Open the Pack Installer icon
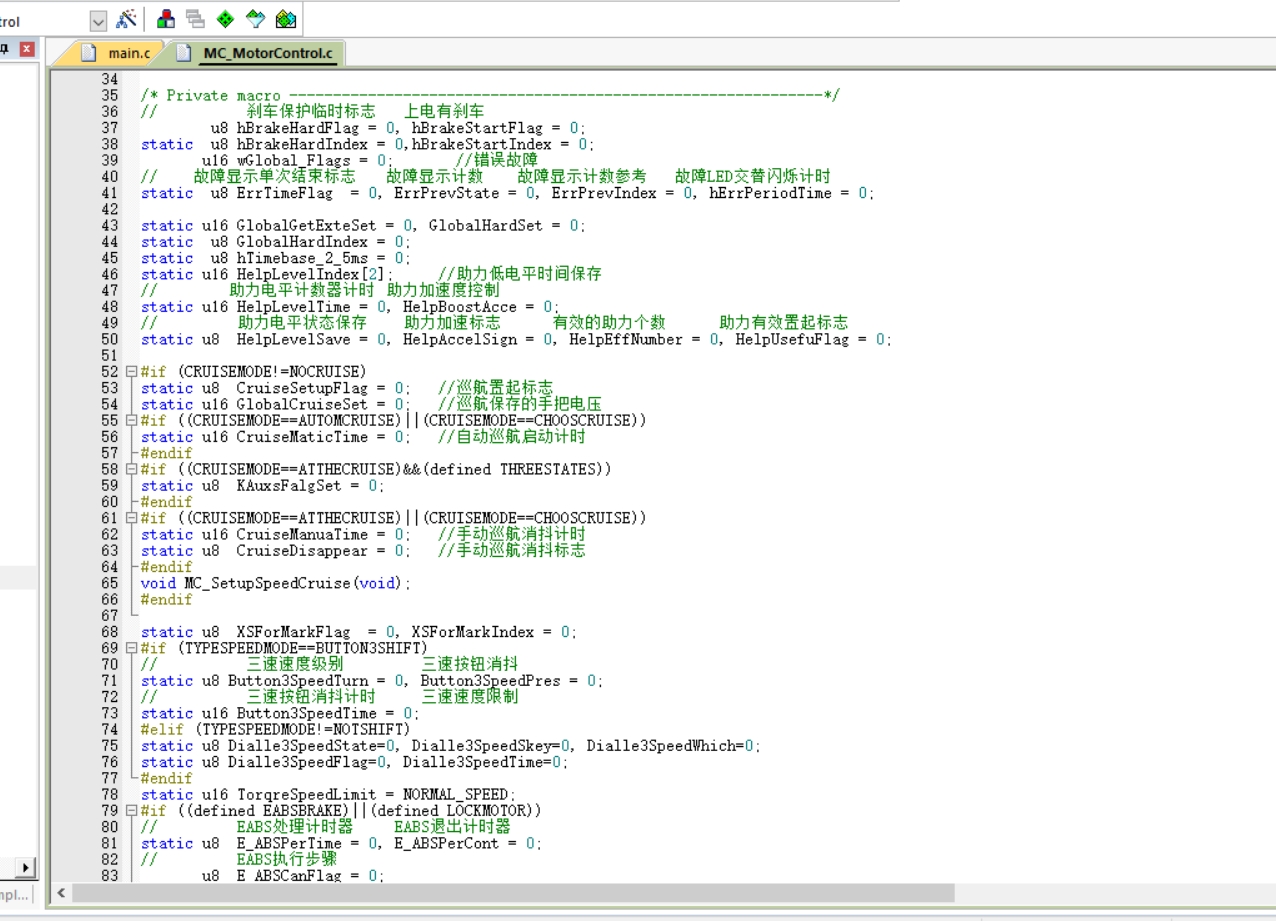Screen dimensions: 1276x921 pyautogui.click(x=286, y=19)
